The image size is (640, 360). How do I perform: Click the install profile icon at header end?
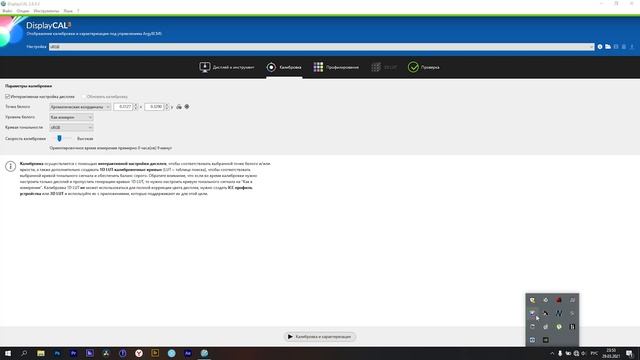(x=632, y=47)
